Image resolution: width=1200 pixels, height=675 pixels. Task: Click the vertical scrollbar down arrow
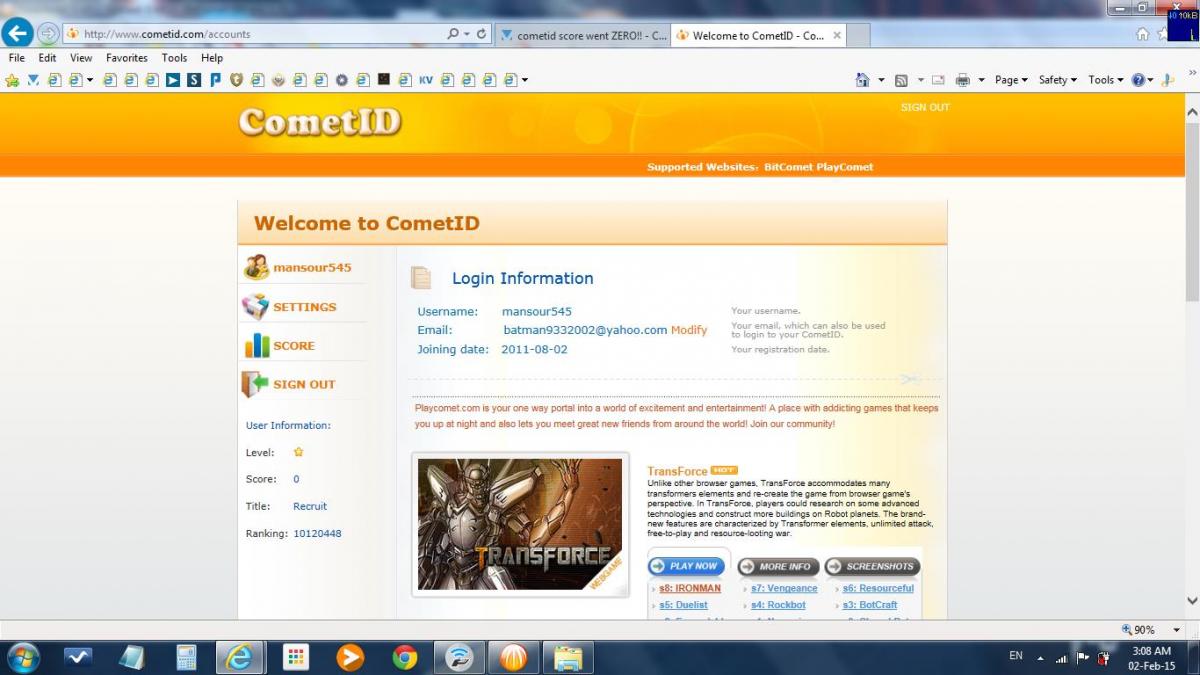tap(1192, 601)
